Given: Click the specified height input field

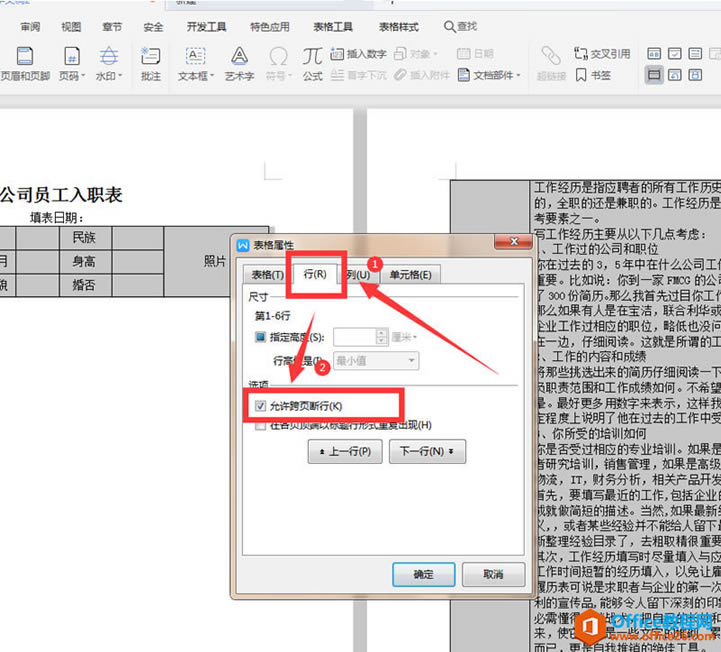Looking at the screenshot, I should pyautogui.click(x=355, y=337).
